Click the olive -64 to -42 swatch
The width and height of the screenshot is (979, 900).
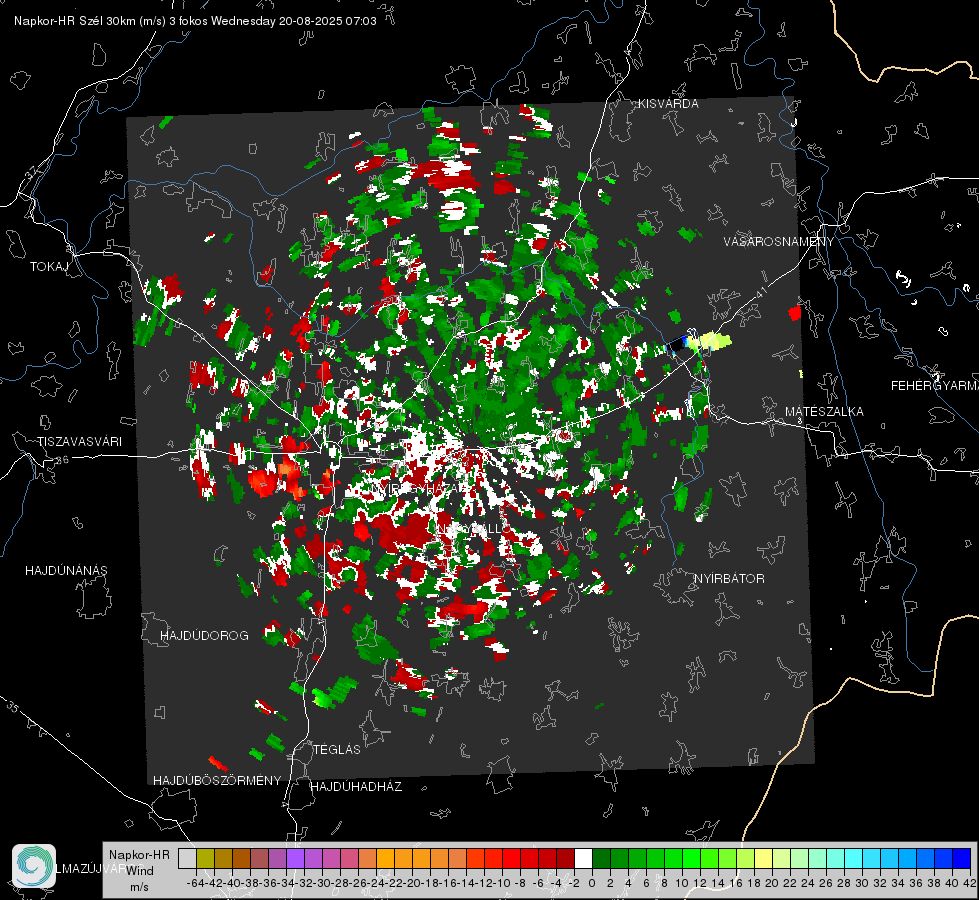tap(205, 859)
